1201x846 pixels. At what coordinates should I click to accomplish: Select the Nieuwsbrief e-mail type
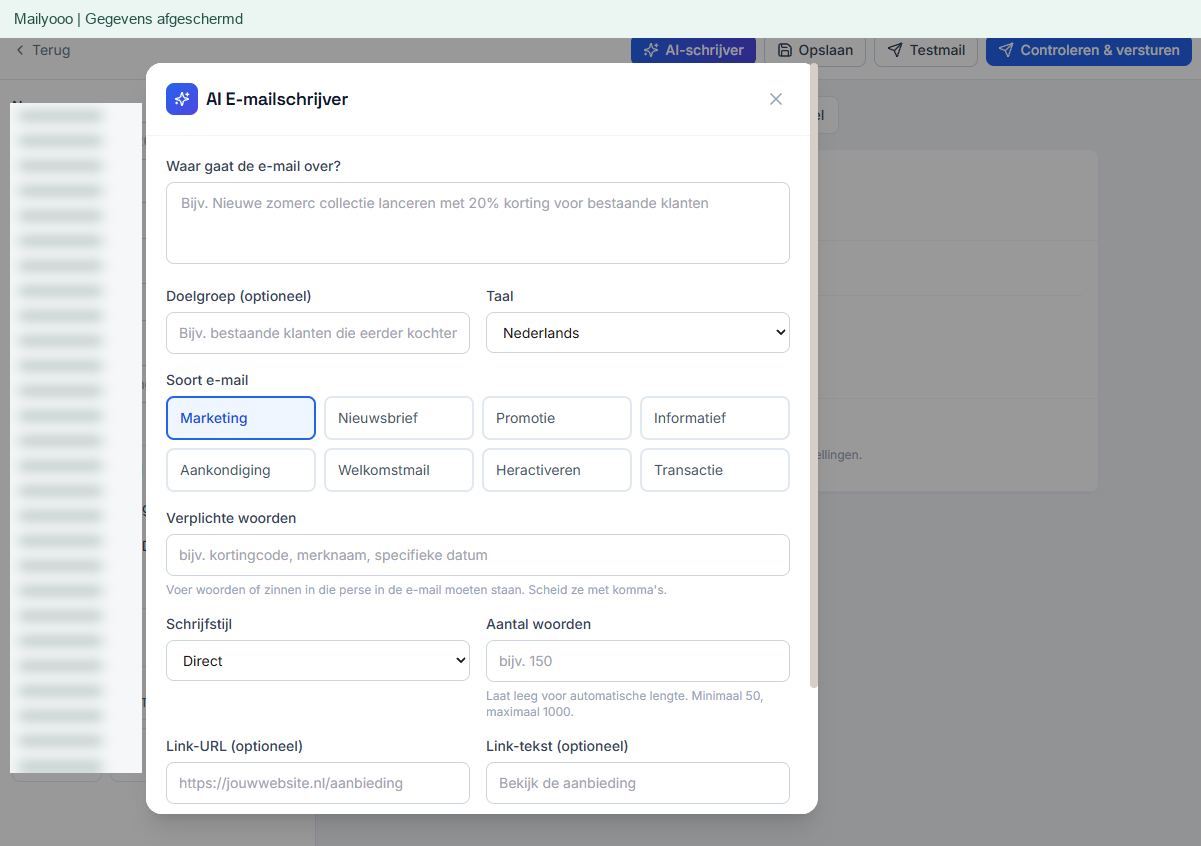[x=399, y=418]
